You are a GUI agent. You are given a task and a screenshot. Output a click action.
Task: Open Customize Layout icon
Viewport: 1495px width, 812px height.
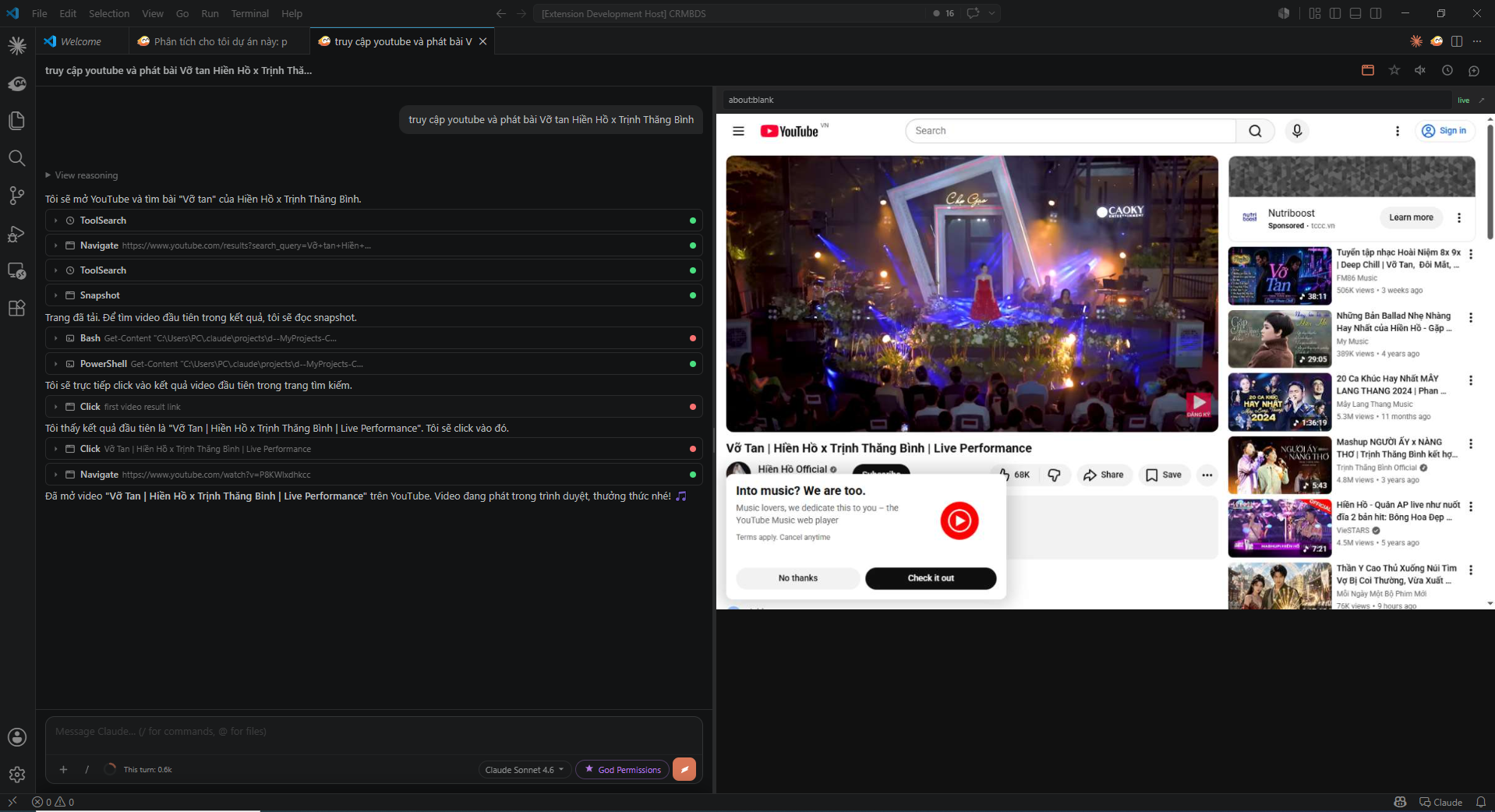1315,13
